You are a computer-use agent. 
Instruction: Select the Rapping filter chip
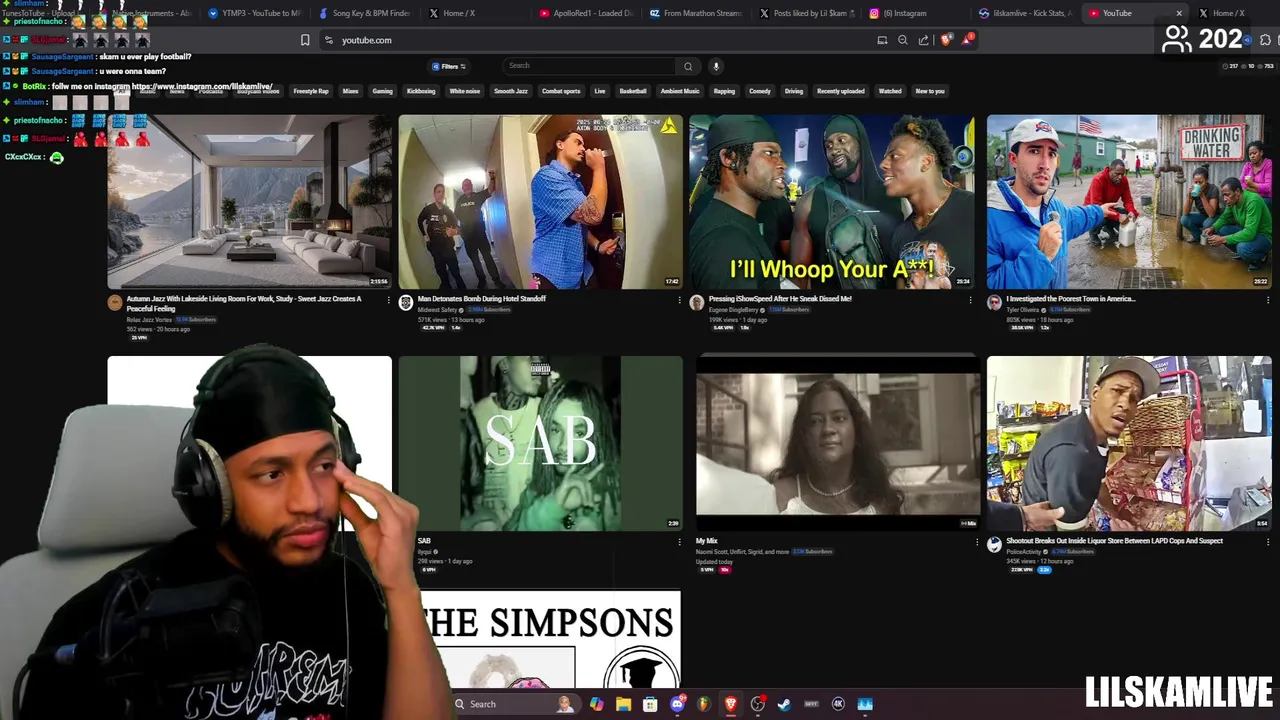tap(725, 91)
